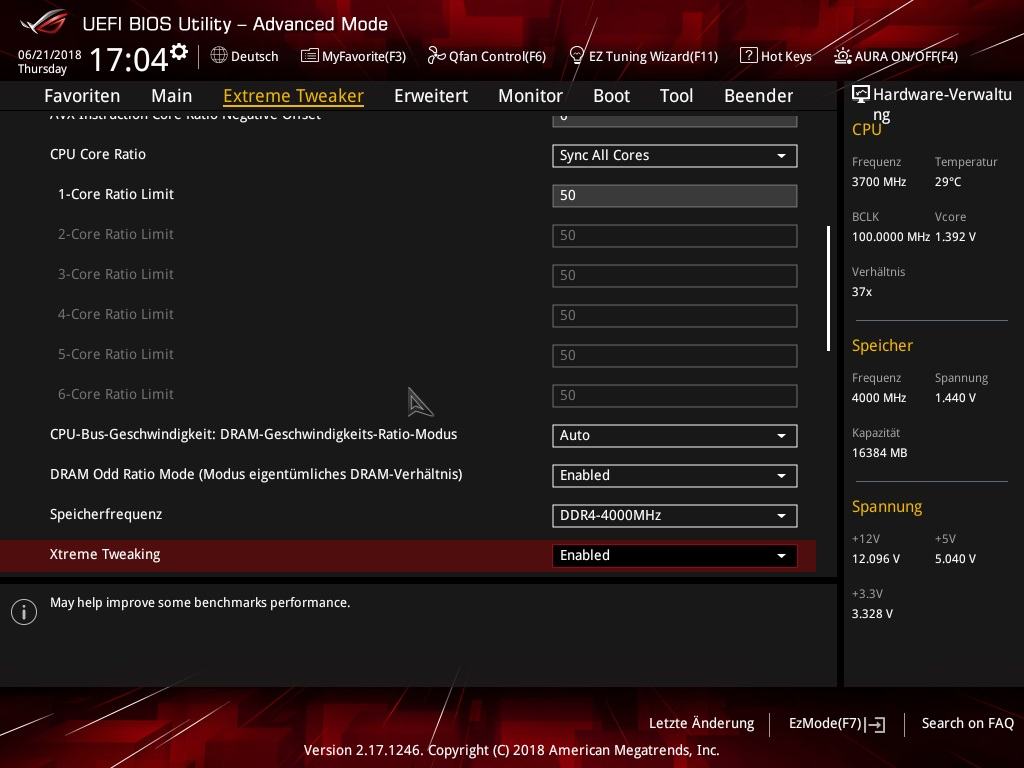Image resolution: width=1024 pixels, height=768 pixels.
Task: Click the 5-Core Ratio Limit field
Action: (x=675, y=355)
